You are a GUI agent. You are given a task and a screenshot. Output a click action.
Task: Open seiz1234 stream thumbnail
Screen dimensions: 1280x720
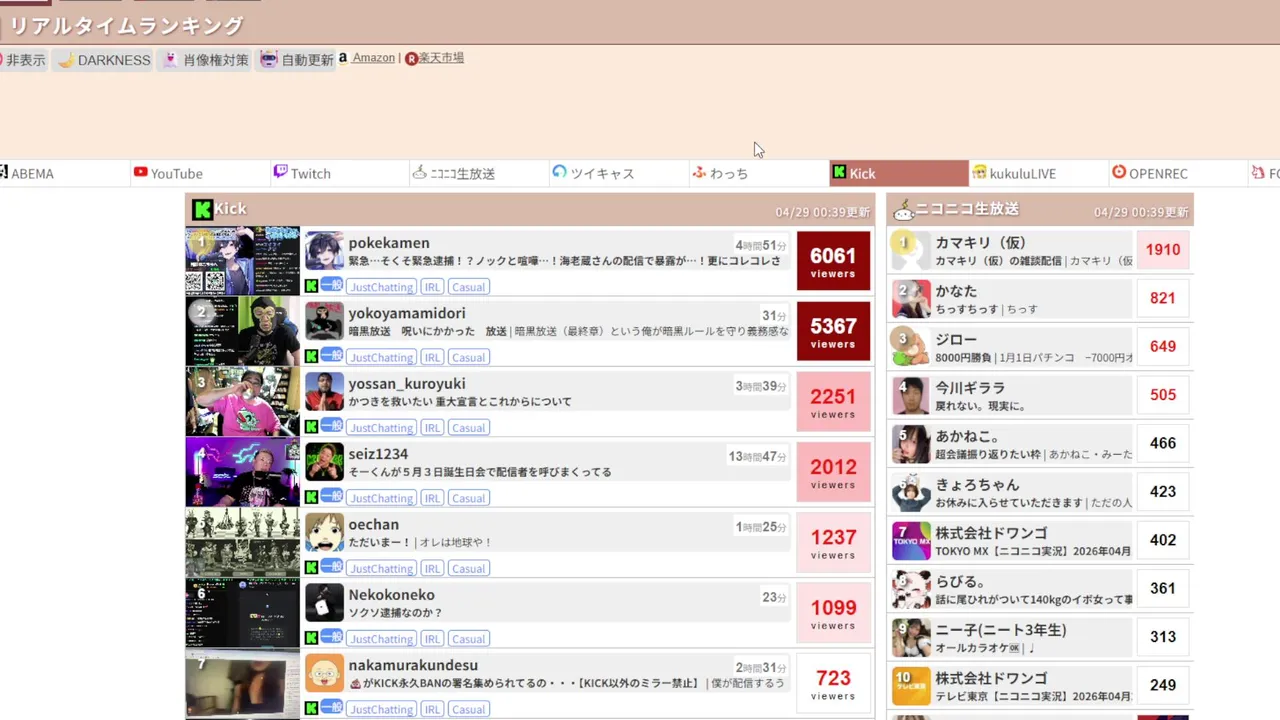[x=242, y=472]
